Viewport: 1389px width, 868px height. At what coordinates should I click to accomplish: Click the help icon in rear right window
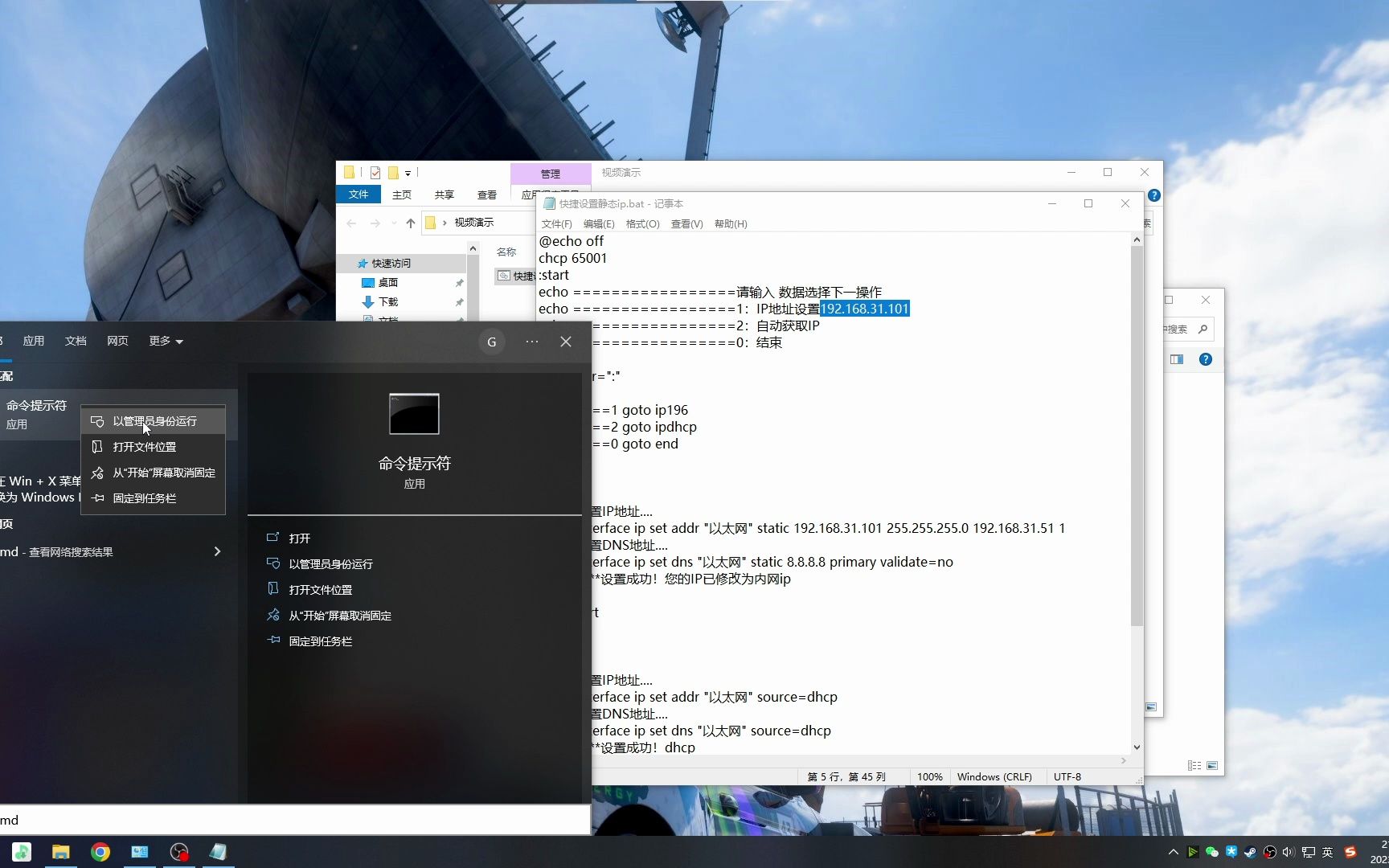tap(1206, 359)
